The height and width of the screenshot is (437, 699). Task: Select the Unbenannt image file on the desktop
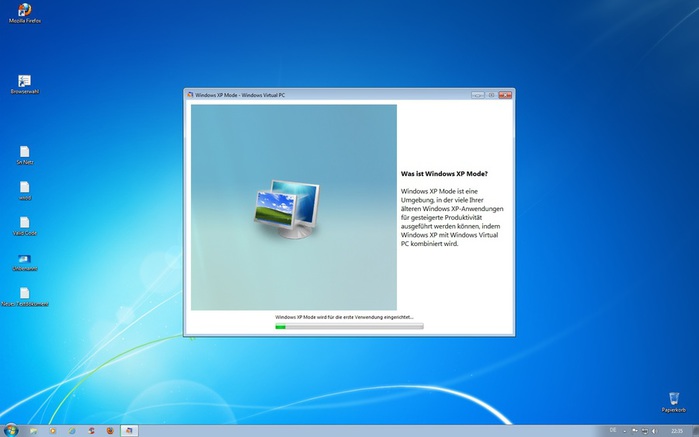click(x=25, y=262)
